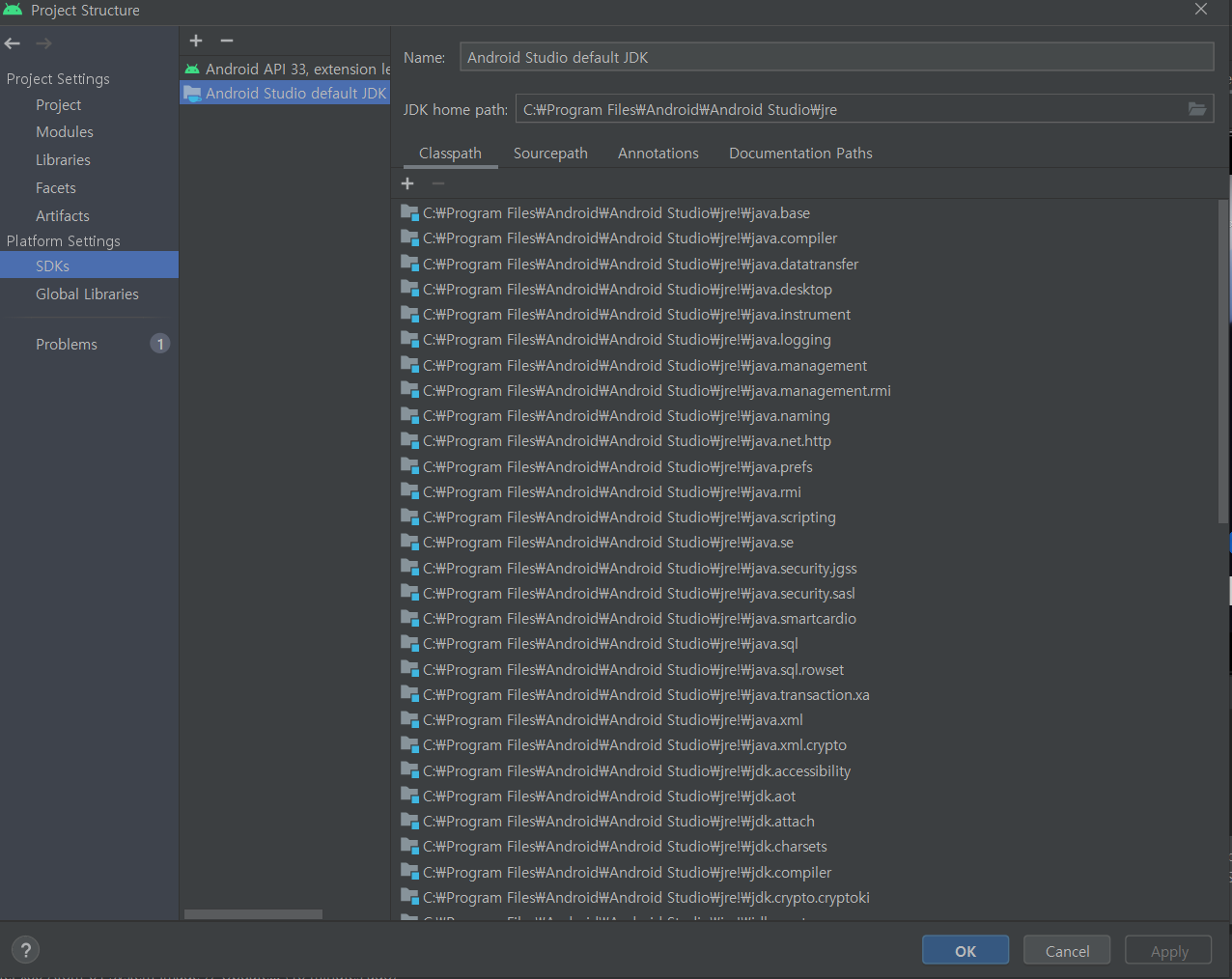Click folder icon beside java.scripting entry
Viewport: 1232px width, 979px height.
[409, 517]
